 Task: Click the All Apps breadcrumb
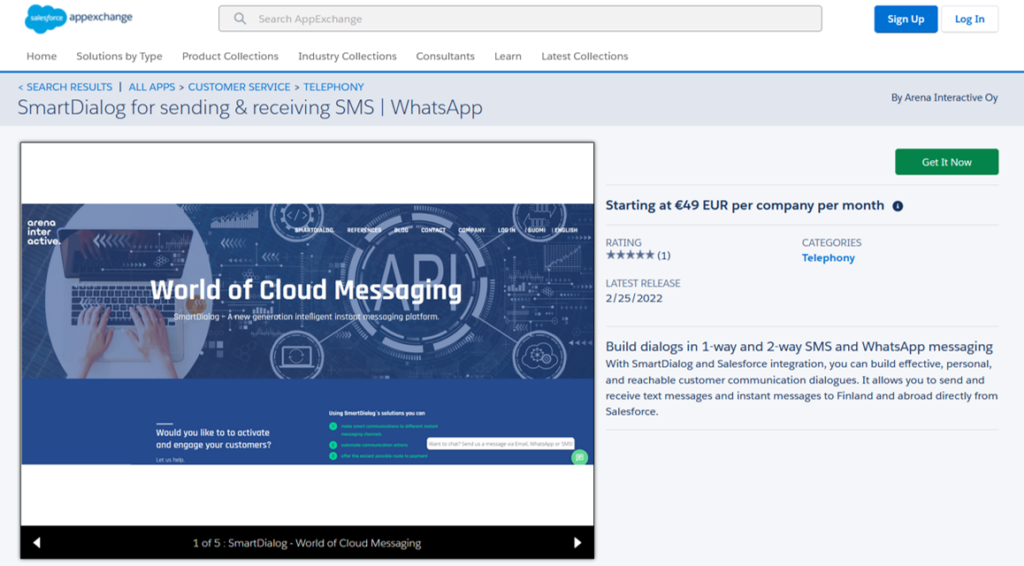point(152,87)
